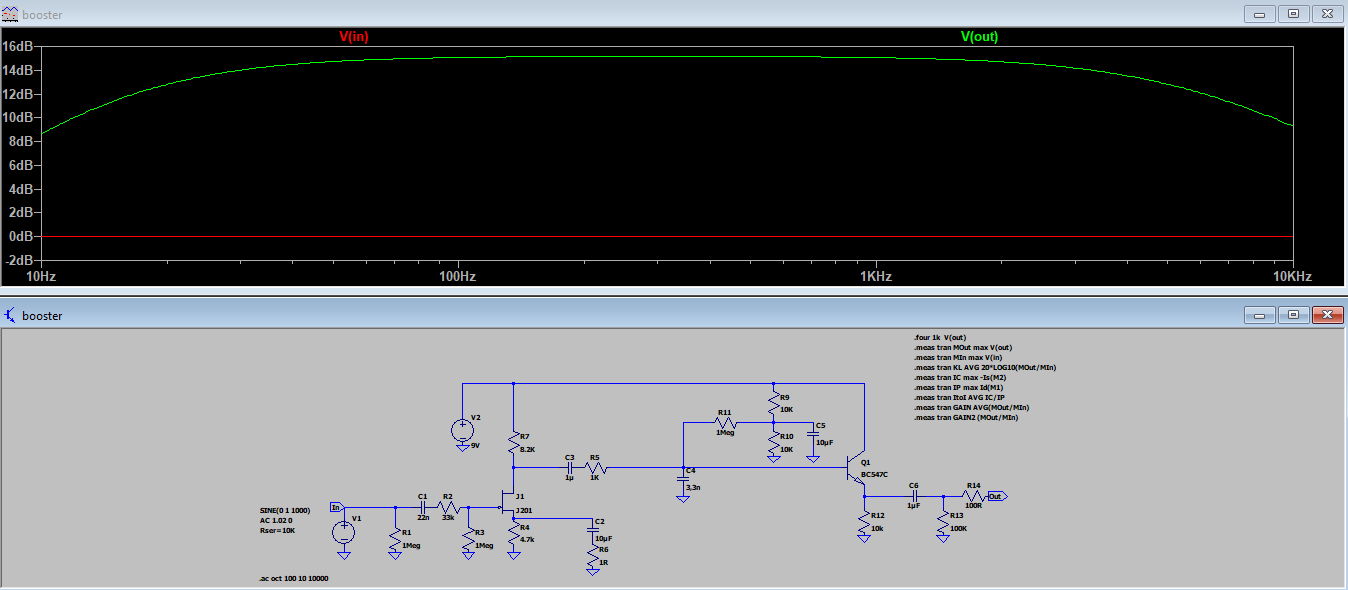Click the V2 9V voltage source symbol
This screenshot has width=1348, height=590.
click(x=462, y=430)
